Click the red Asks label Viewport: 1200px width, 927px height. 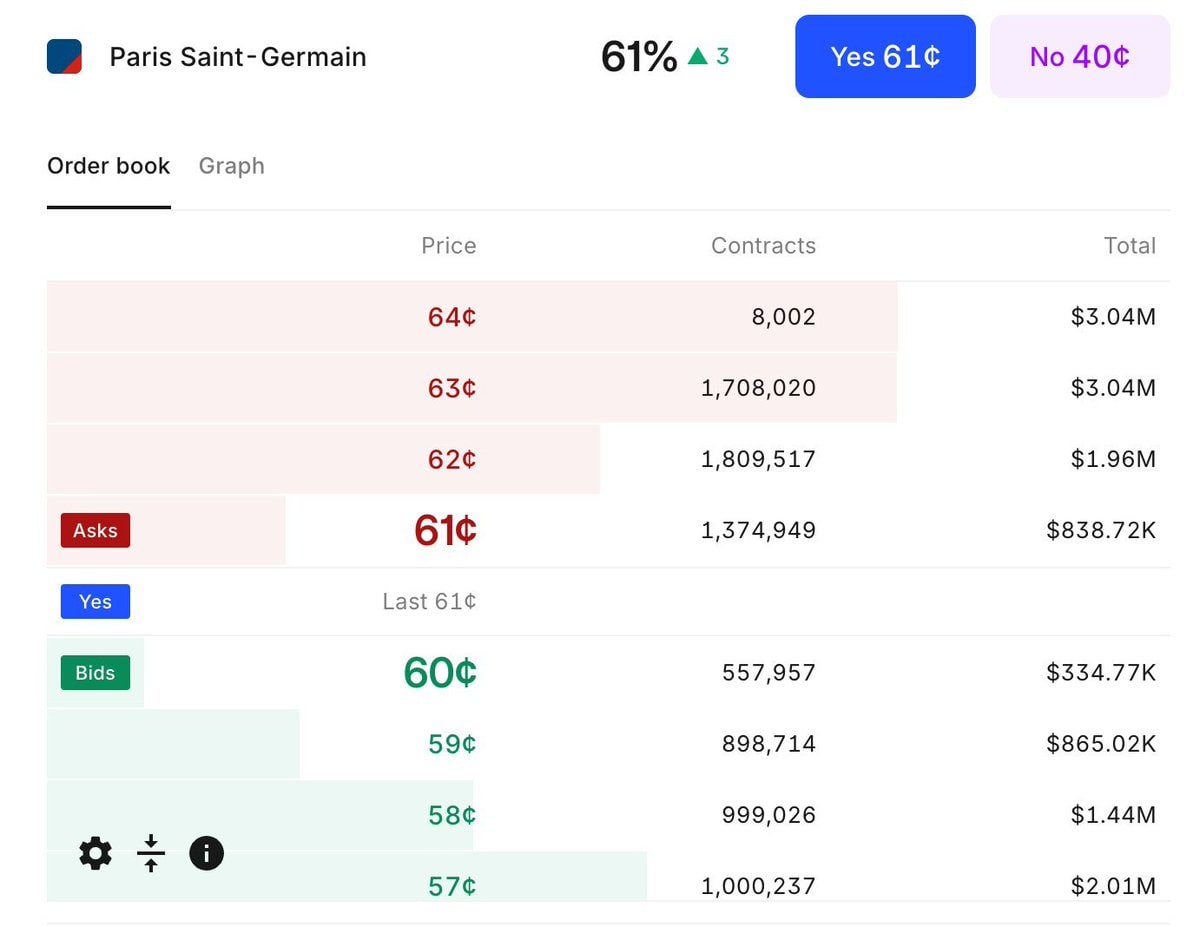pos(95,531)
